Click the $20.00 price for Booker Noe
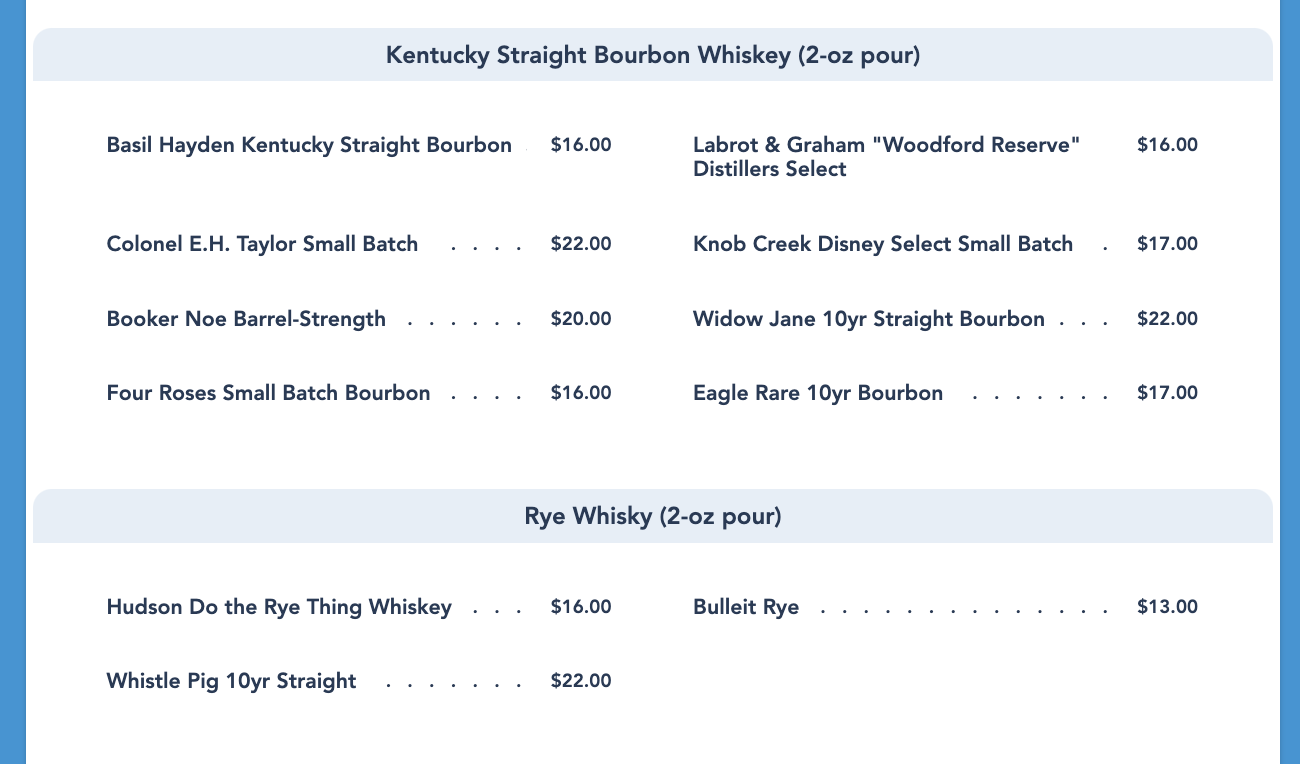The height and width of the screenshot is (764, 1300). (x=580, y=319)
